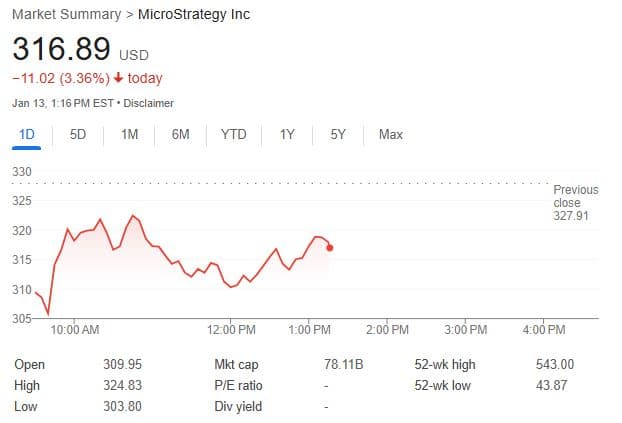Select the 1D chart range tab

pos(27,134)
